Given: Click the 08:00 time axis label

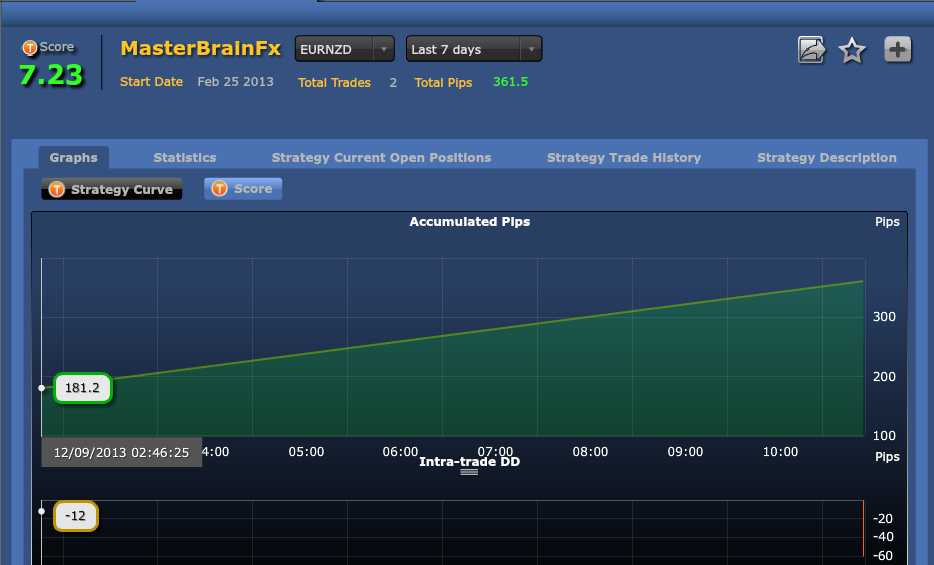Looking at the screenshot, I should (590, 452).
